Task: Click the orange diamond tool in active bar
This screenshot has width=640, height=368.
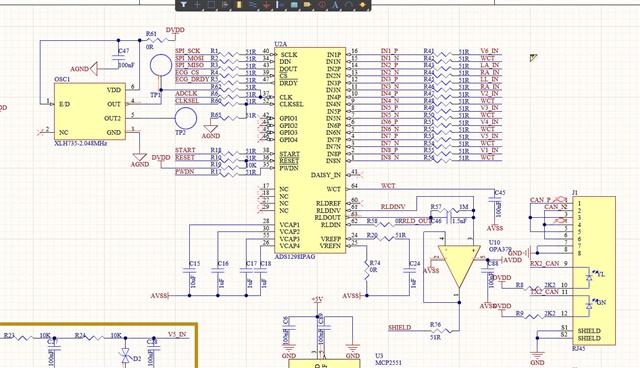Action: coord(362,4)
